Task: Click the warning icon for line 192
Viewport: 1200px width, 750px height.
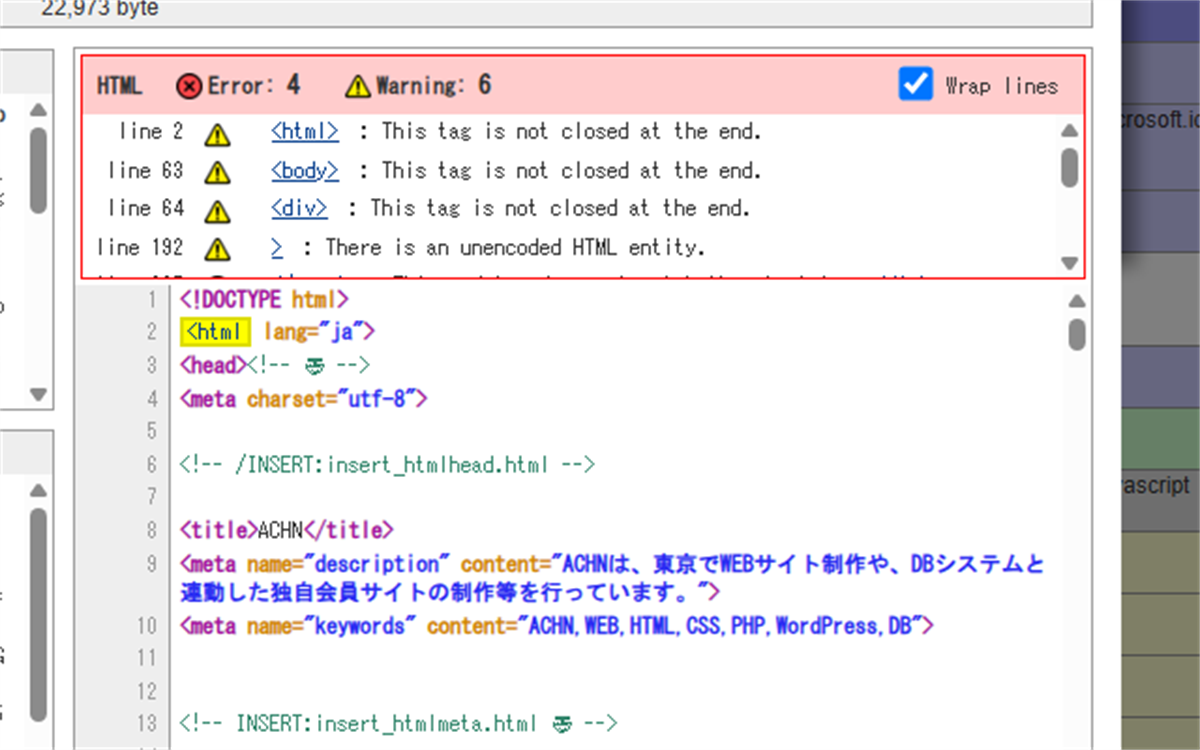Action: (x=216, y=249)
